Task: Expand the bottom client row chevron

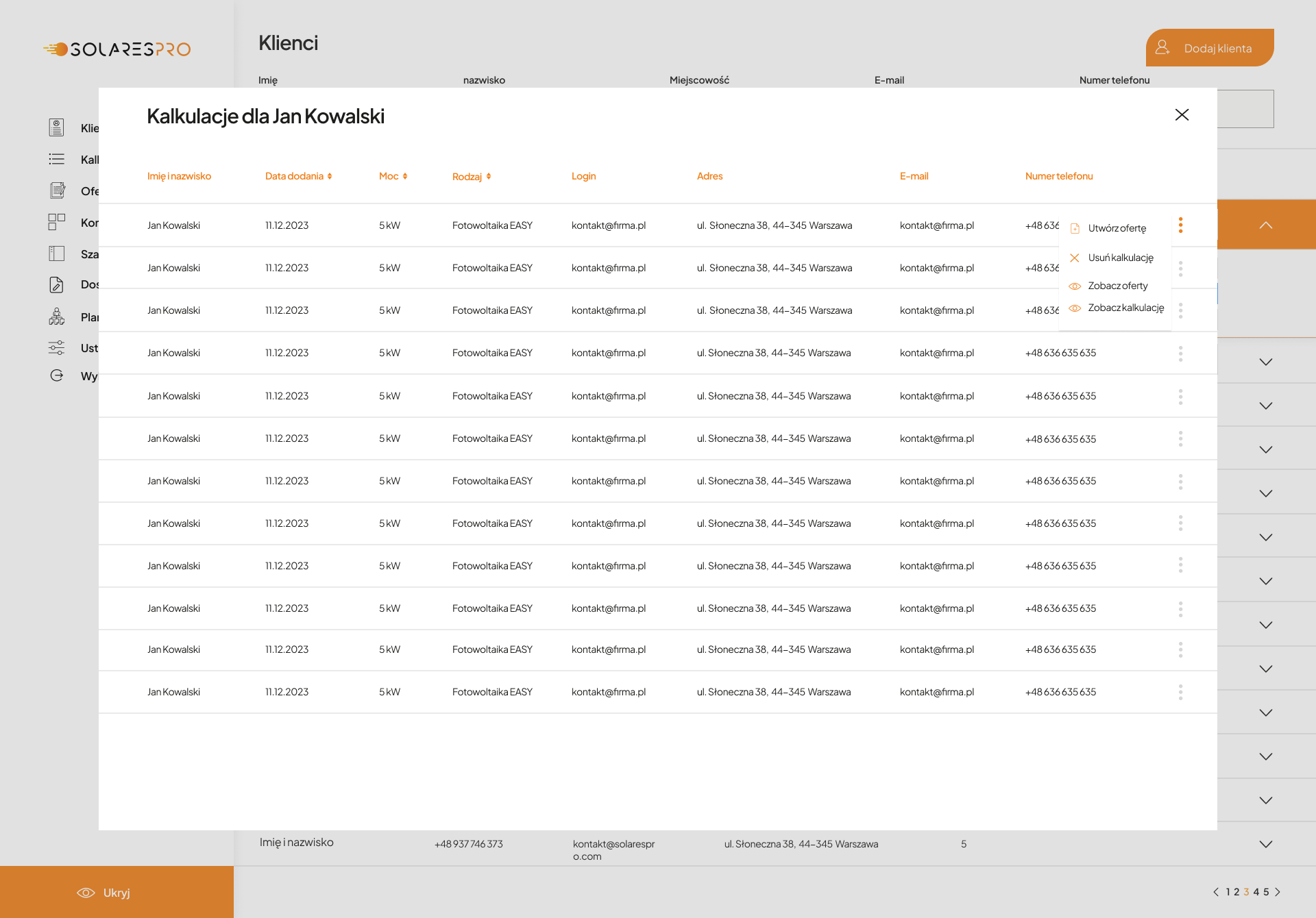Action: coord(1265,844)
